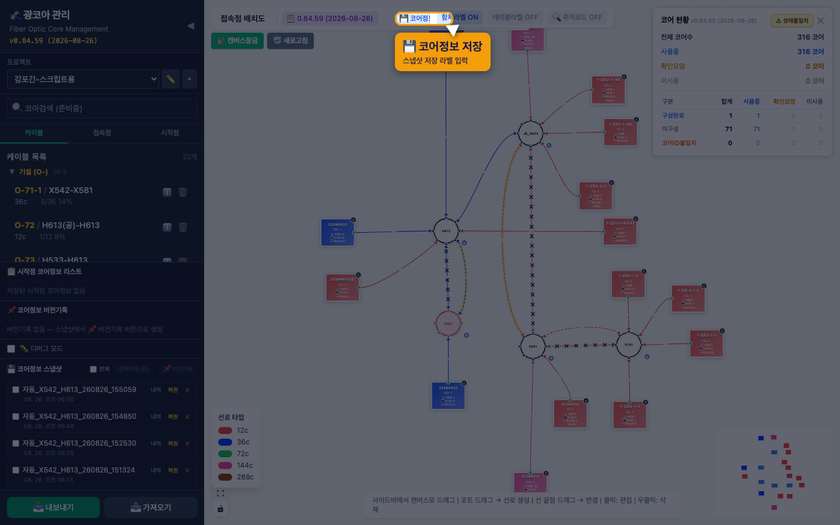Image resolution: width=840 pixels, height=525 pixels.
Task: Click the 가져오기 import button
Action: 151,507
